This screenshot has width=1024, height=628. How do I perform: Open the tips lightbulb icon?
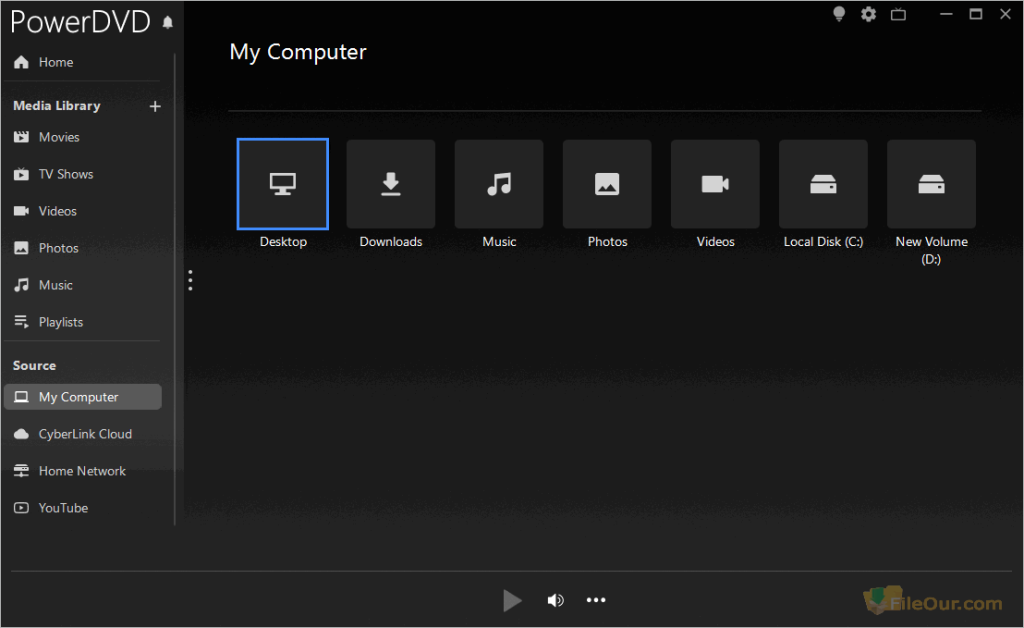(x=838, y=14)
